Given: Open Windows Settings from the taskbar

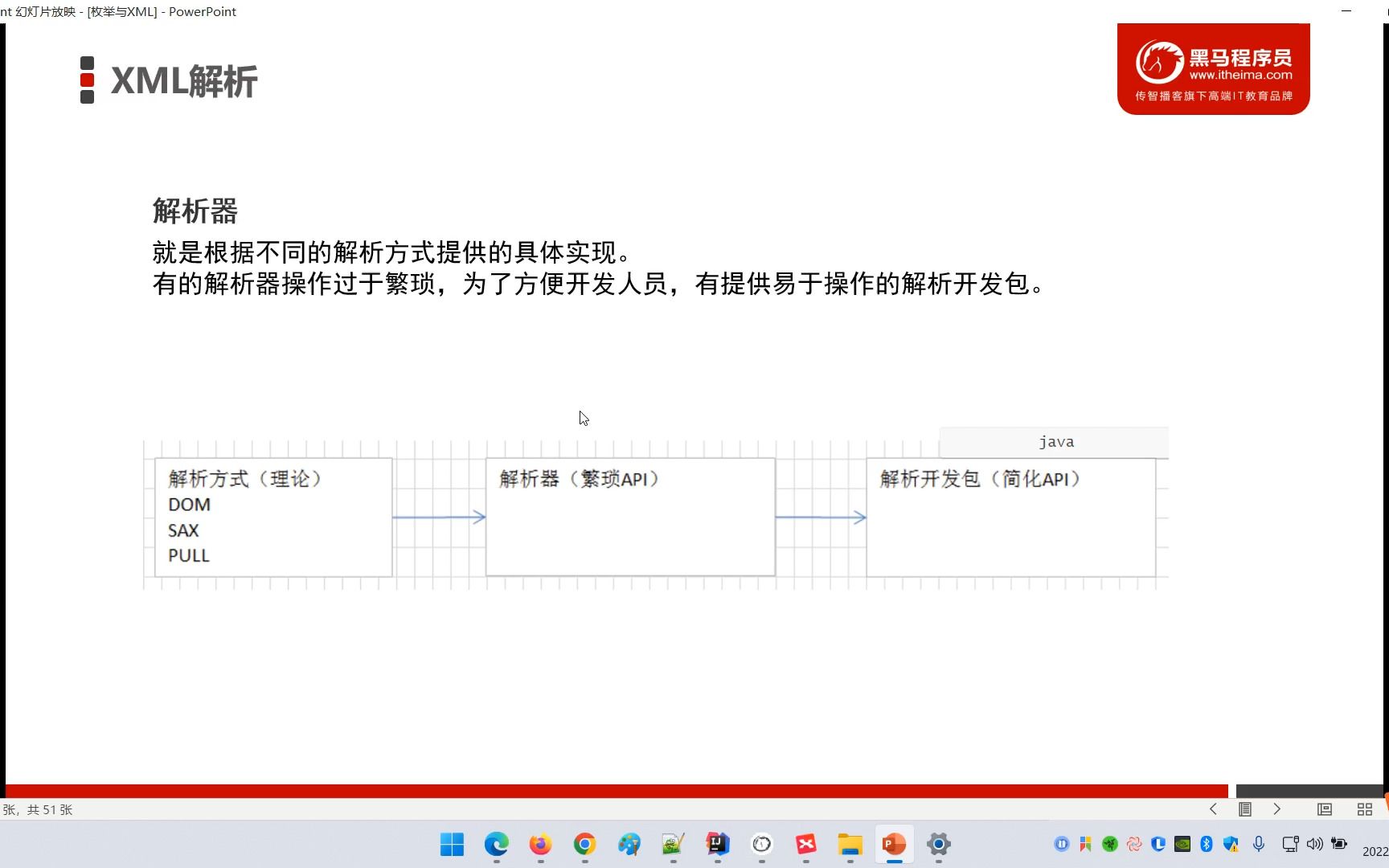Looking at the screenshot, I should click(938, 844).
